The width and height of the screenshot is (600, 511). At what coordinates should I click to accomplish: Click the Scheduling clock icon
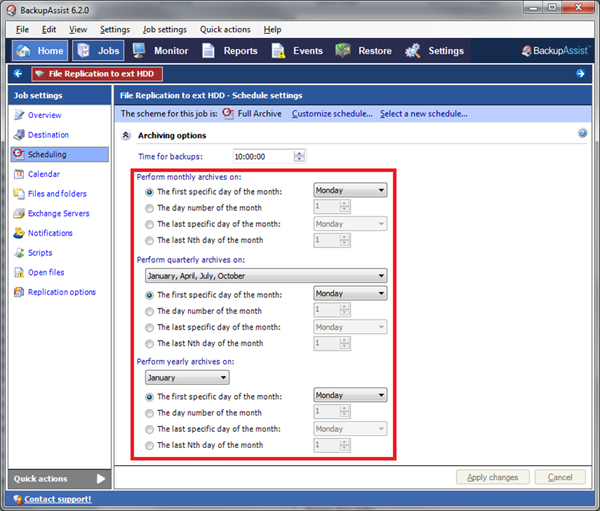coord(19,154)
